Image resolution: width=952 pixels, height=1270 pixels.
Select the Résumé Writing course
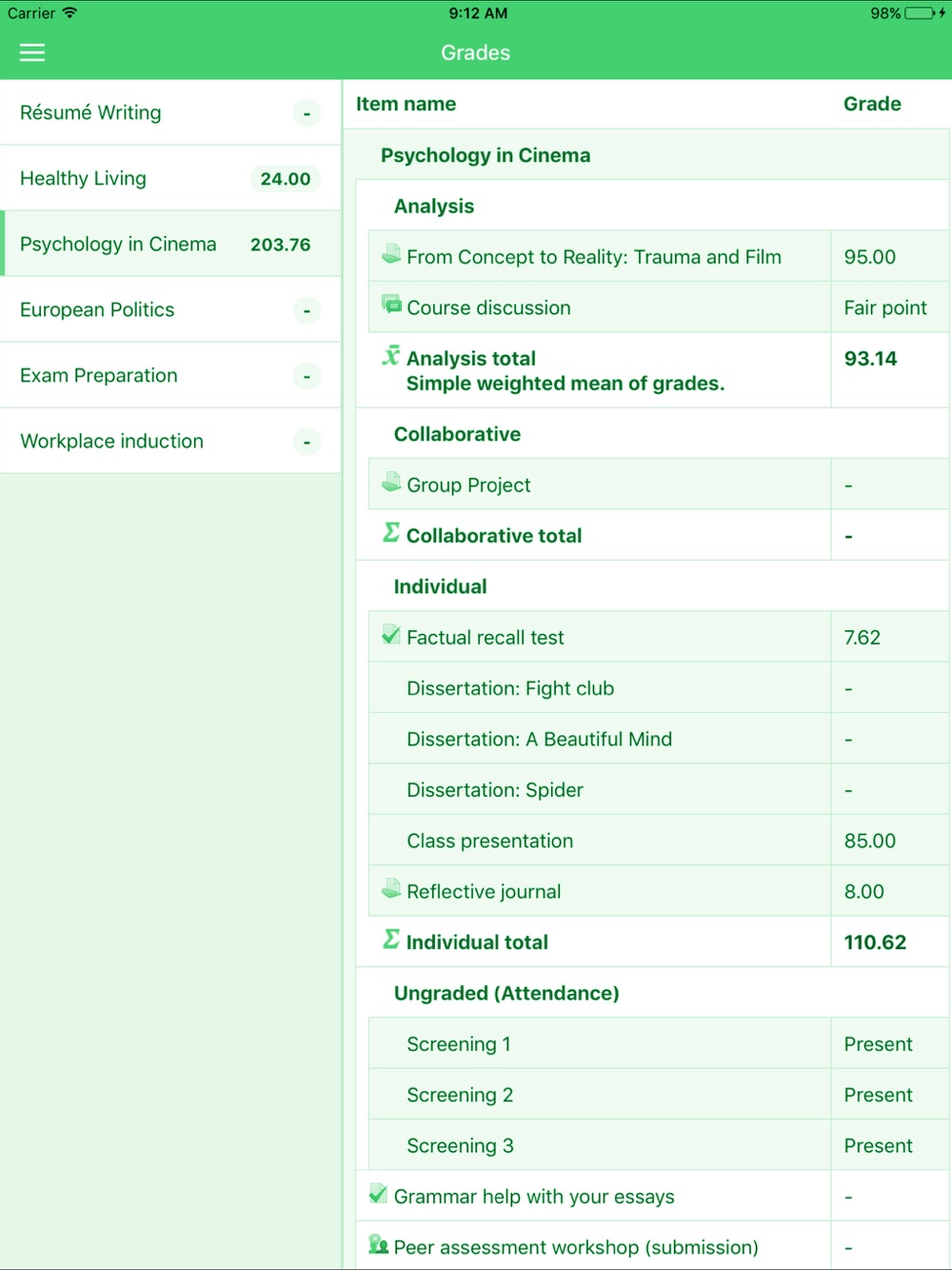point(170,112)
